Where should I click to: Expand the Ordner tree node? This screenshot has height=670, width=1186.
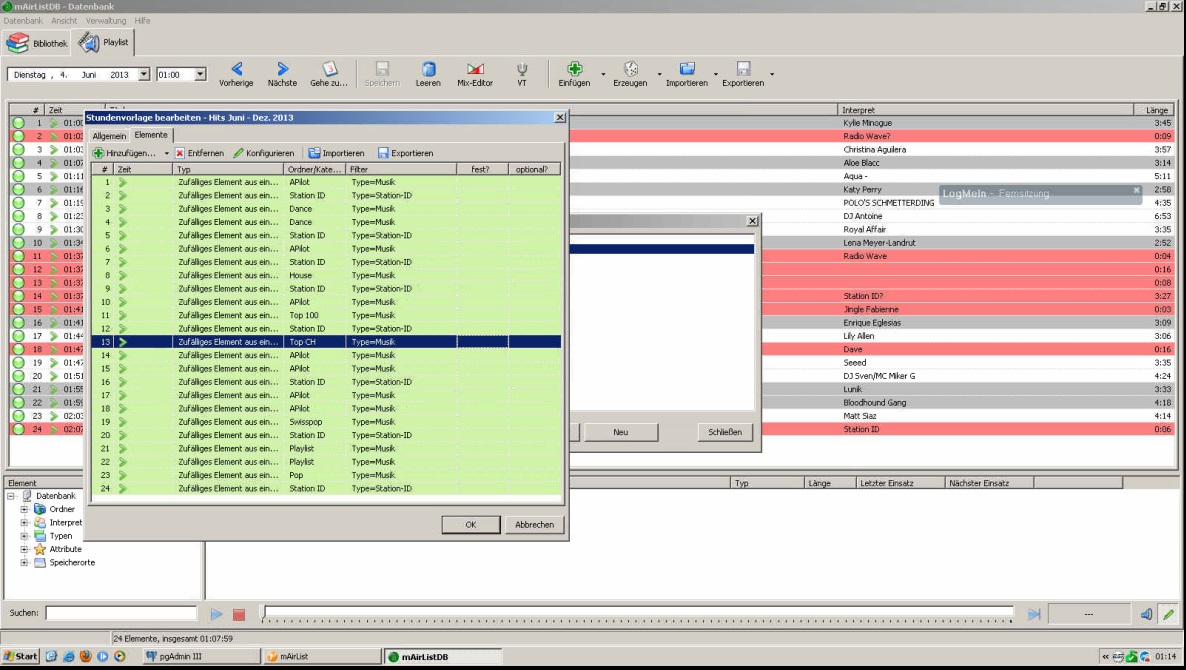pyautogui.click(x=25, y=509)
